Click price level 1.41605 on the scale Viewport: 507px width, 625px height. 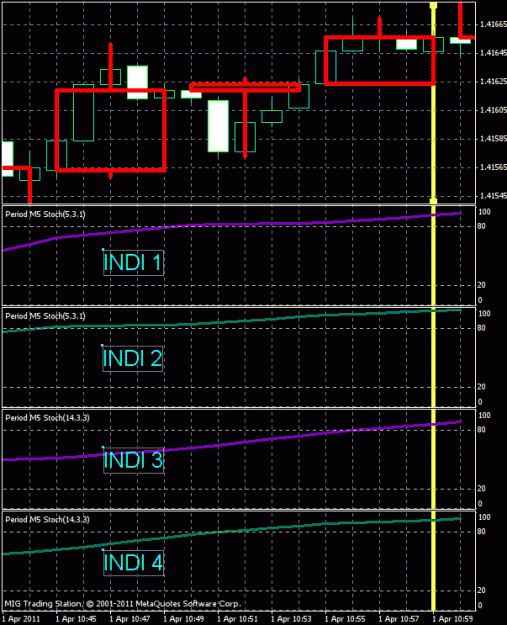point(493,110)
